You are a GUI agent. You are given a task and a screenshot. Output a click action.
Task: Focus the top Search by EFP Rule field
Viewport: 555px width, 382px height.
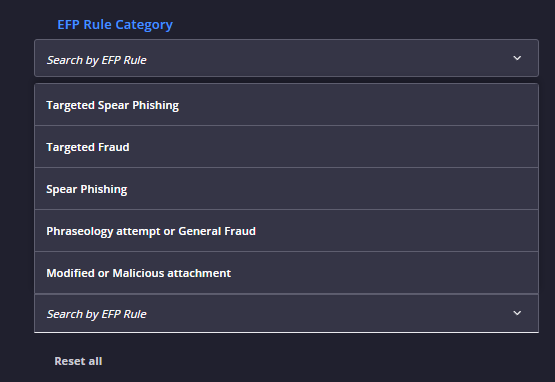[286, 58]
